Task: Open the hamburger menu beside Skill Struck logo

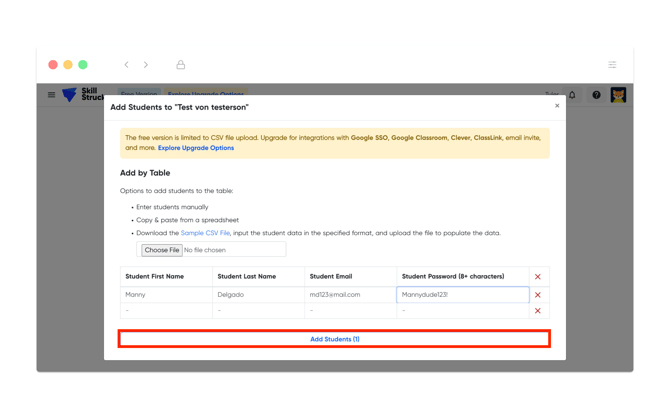Action: click(x=51, y=95)
